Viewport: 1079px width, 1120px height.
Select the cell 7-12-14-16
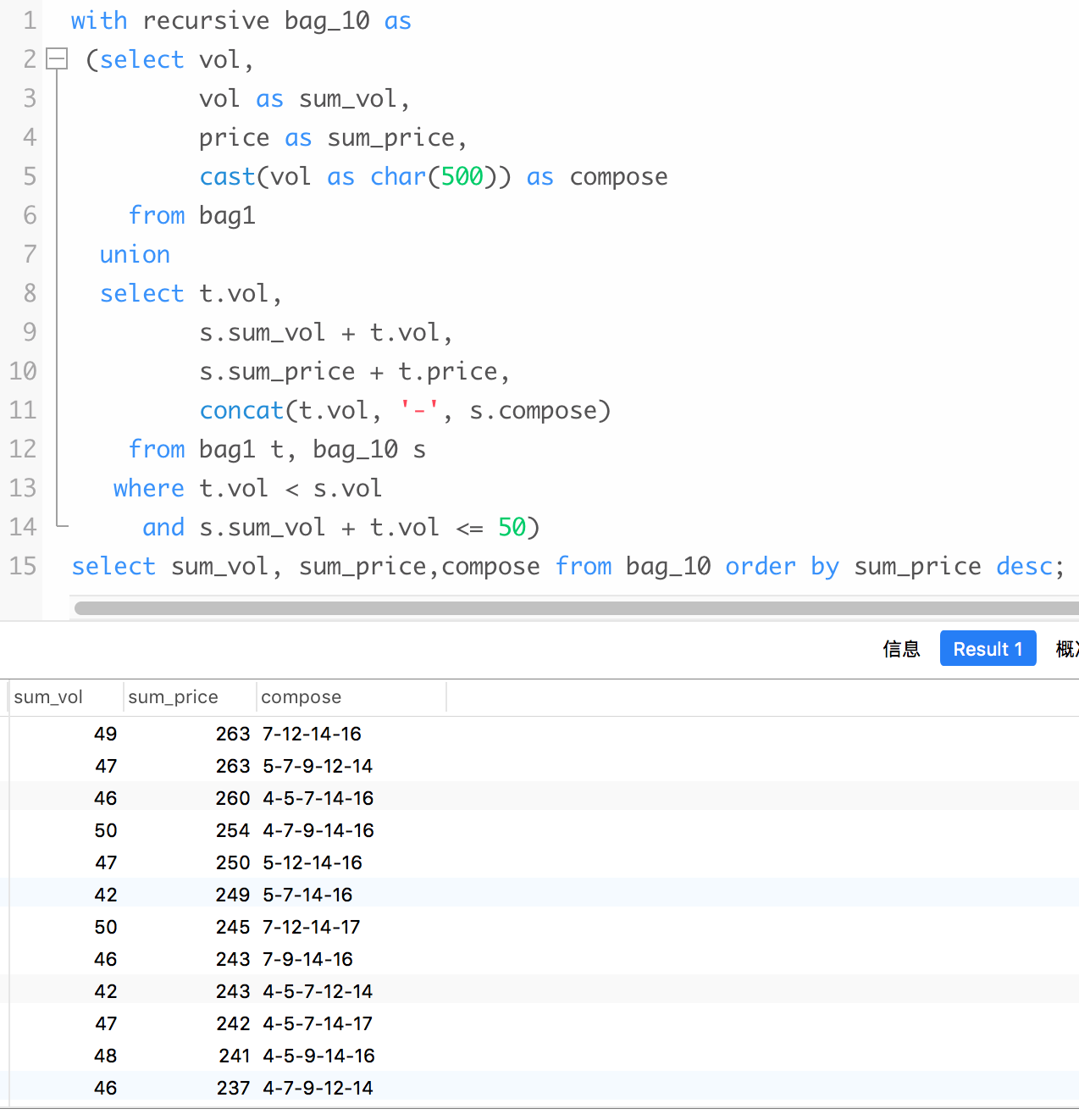(x=312, y=734)
